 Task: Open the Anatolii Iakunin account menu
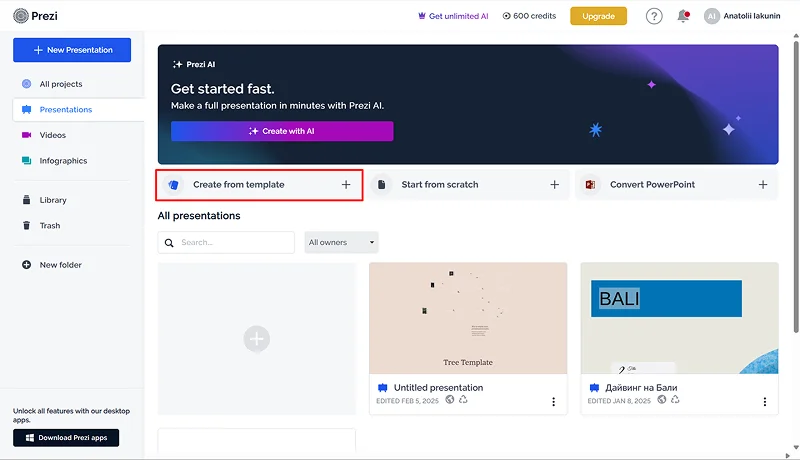tap(752, 16)
